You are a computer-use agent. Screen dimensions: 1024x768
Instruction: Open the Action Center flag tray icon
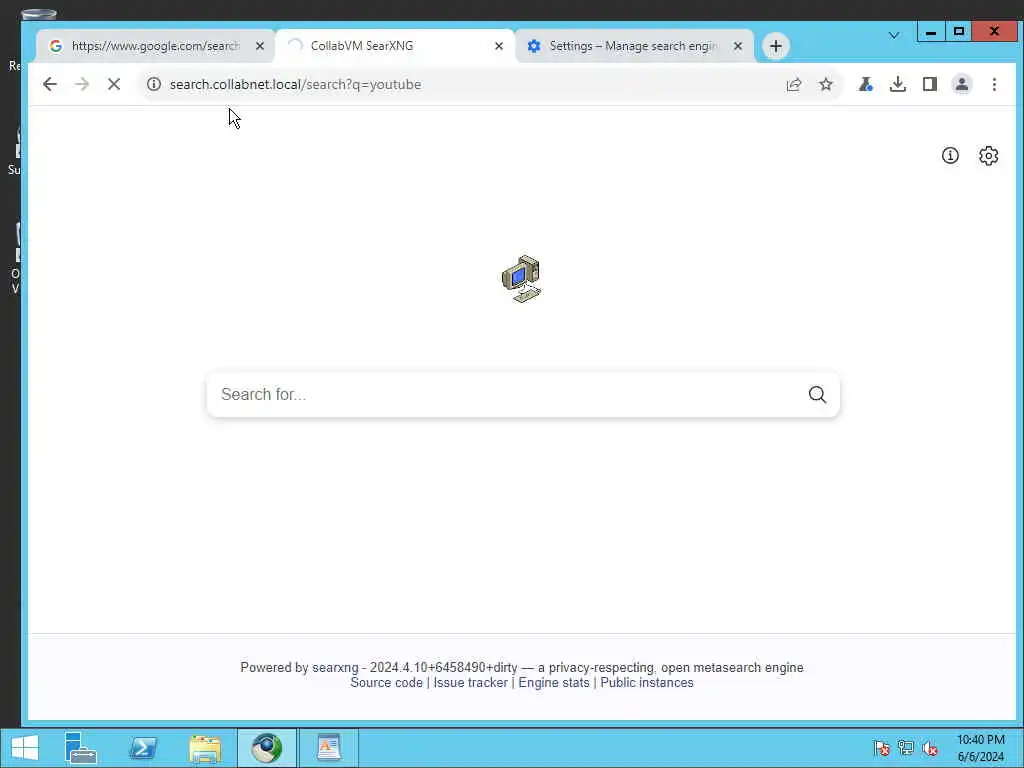click(882, 748)
